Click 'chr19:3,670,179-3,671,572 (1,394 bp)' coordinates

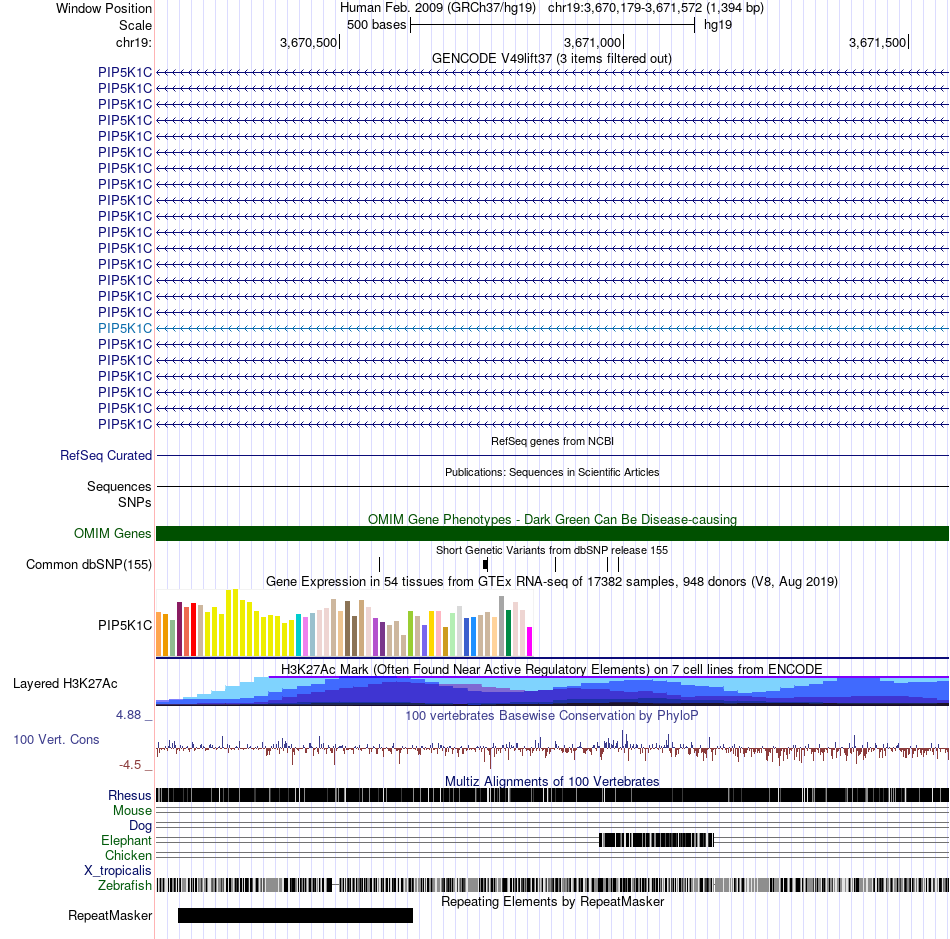(x=656, y=8)
